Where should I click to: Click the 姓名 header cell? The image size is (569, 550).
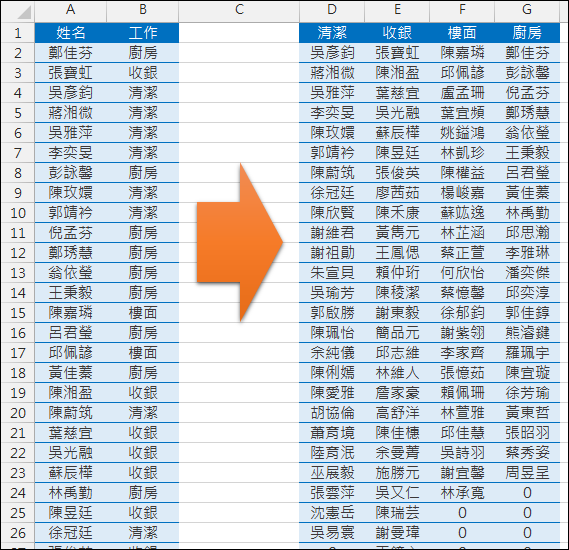[x=71, y=33]
